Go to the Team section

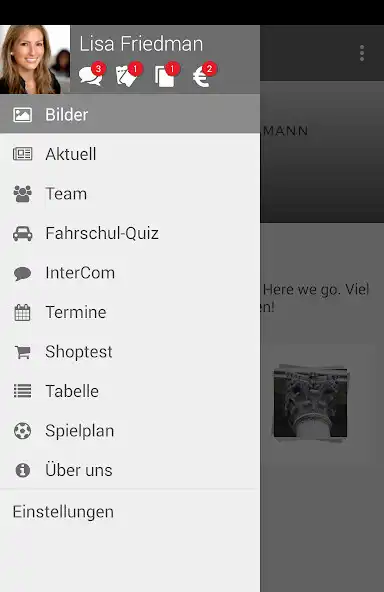[x=130, y=194]
